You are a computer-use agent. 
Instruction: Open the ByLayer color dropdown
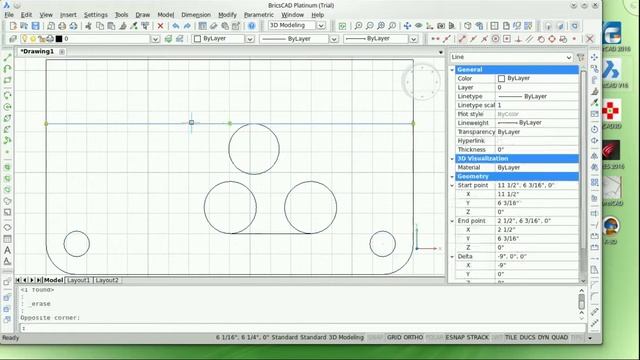coord(250,39)
